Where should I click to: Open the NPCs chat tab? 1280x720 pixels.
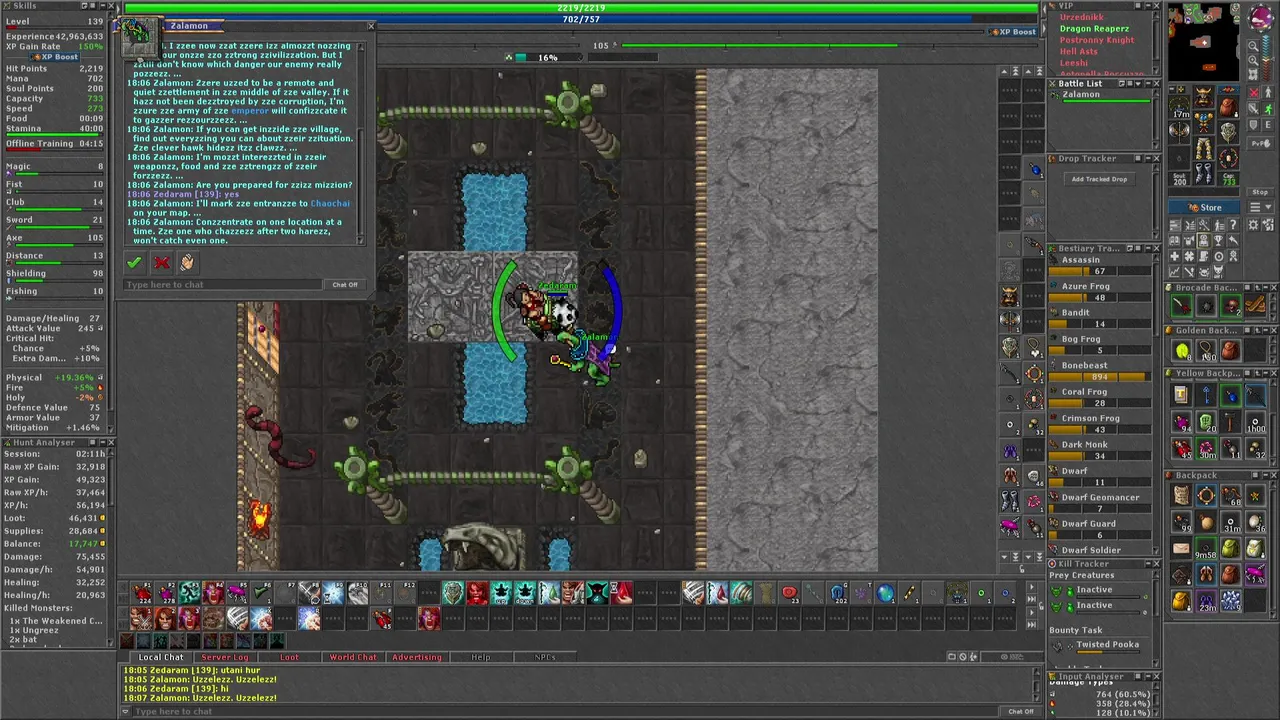pyautogui.click(x=545, y=657)
